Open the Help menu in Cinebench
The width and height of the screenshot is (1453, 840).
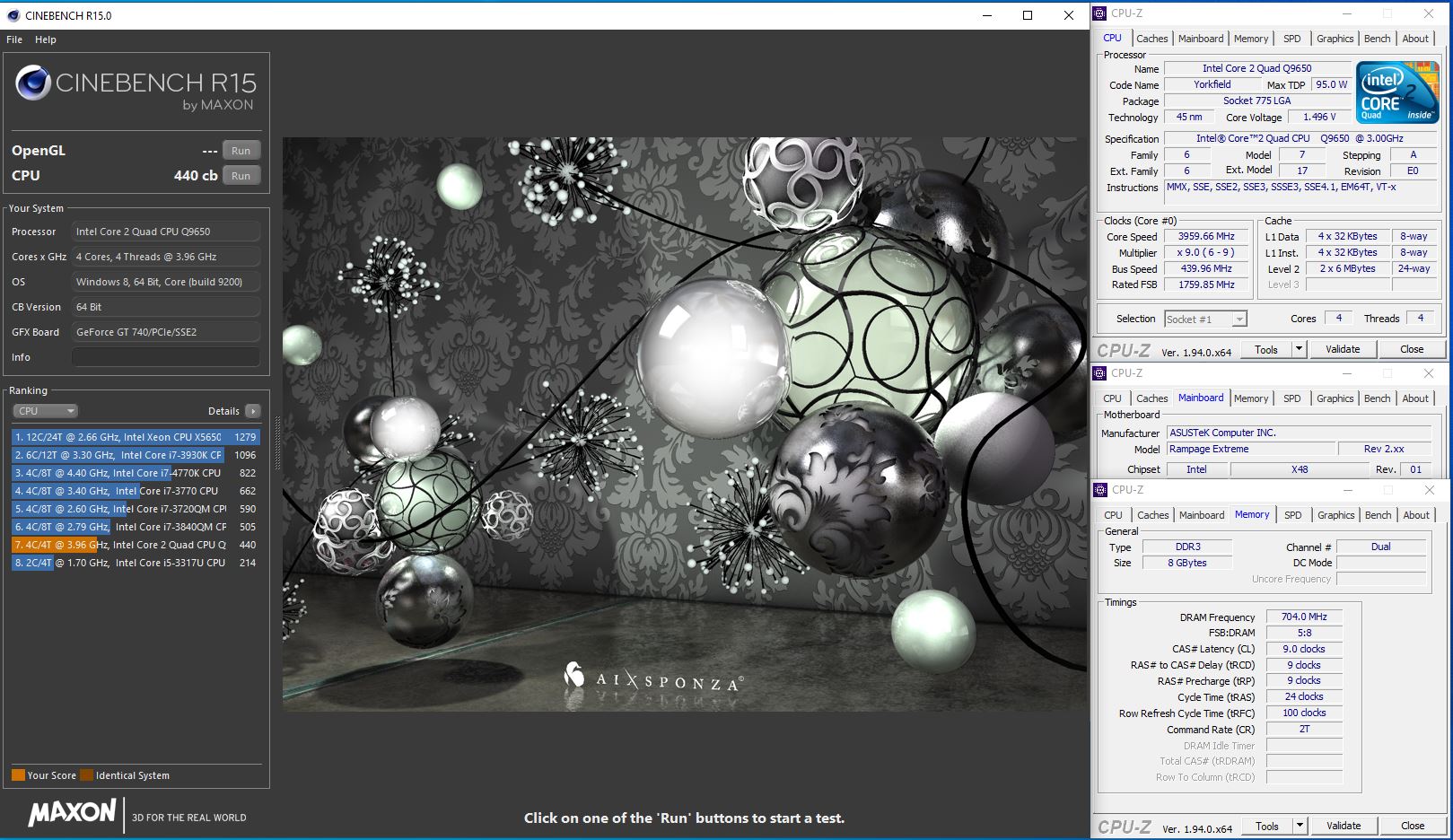[46, 39]
